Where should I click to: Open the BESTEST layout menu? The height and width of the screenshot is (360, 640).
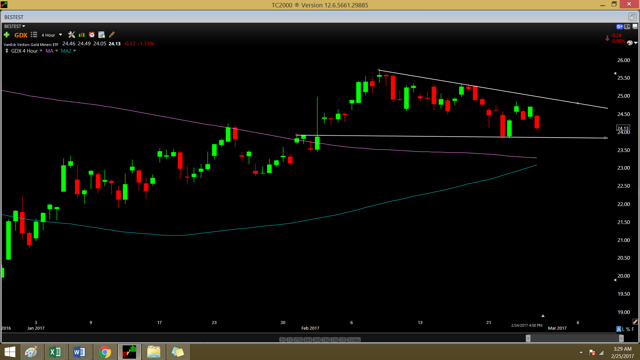15,26
